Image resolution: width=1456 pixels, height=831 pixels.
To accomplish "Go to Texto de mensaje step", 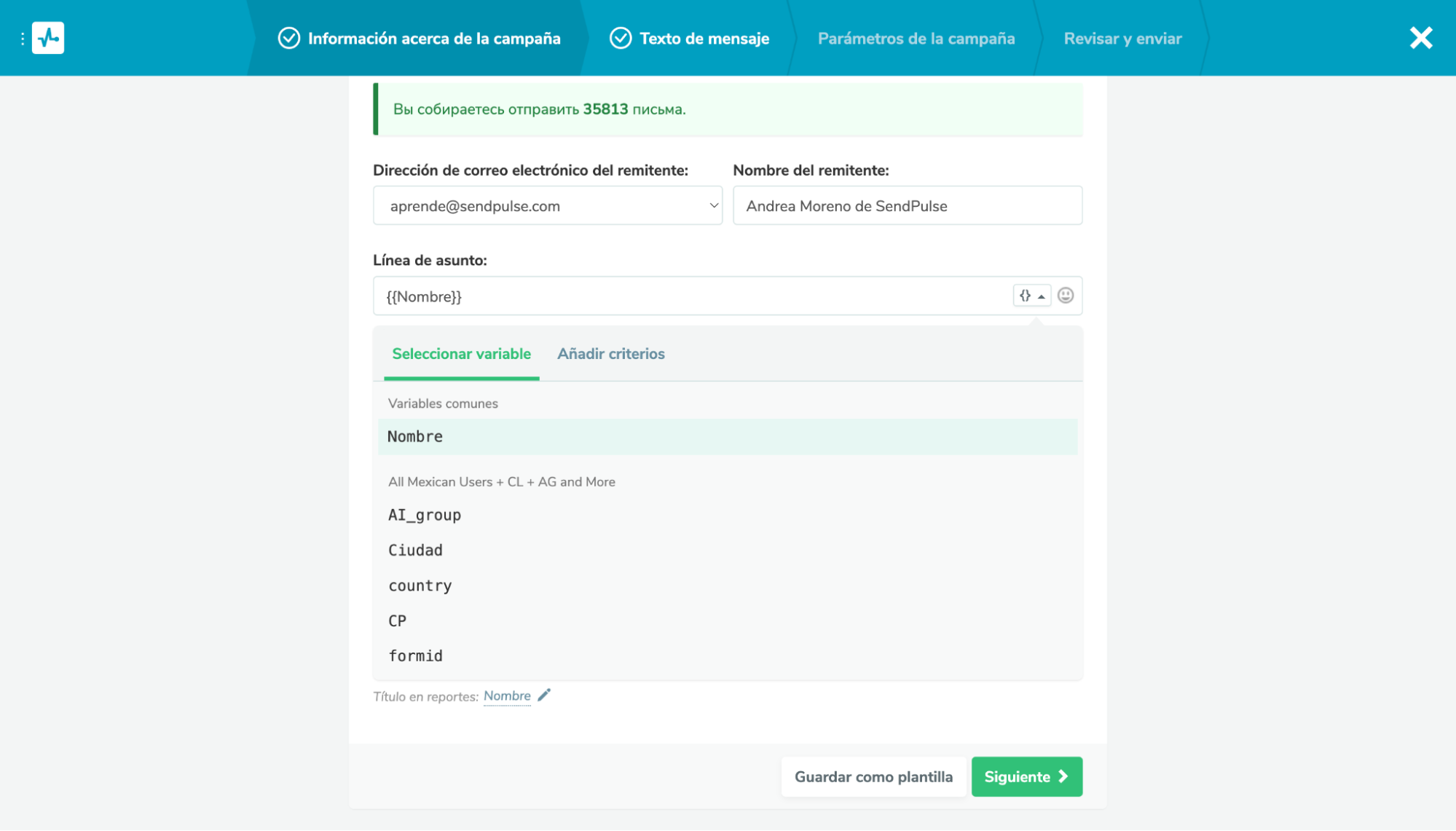I will tap(689, 38).
